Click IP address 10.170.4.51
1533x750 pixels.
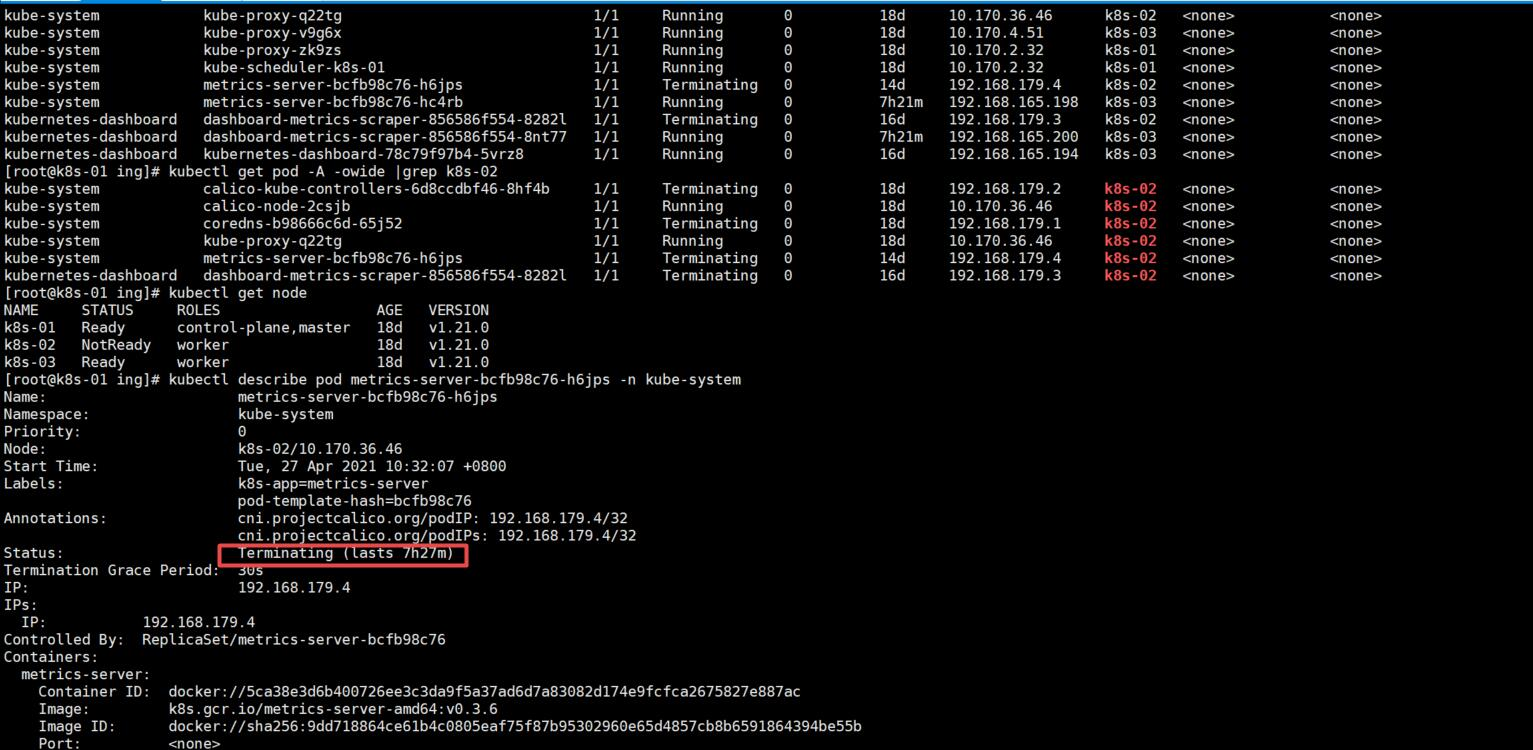[996, 33]
